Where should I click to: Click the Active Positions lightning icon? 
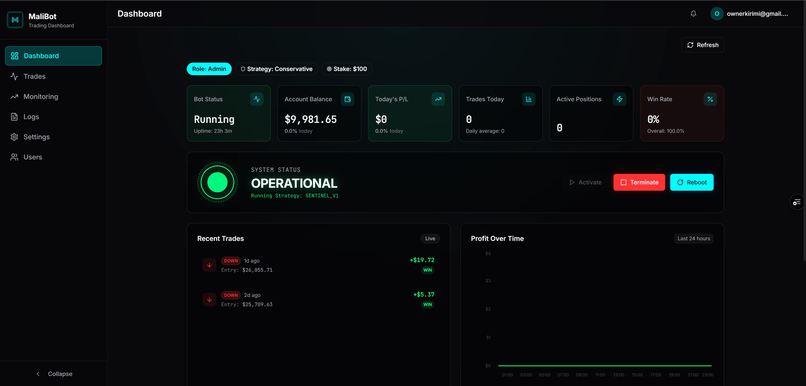pyautogui.click(x=619, y=99)
